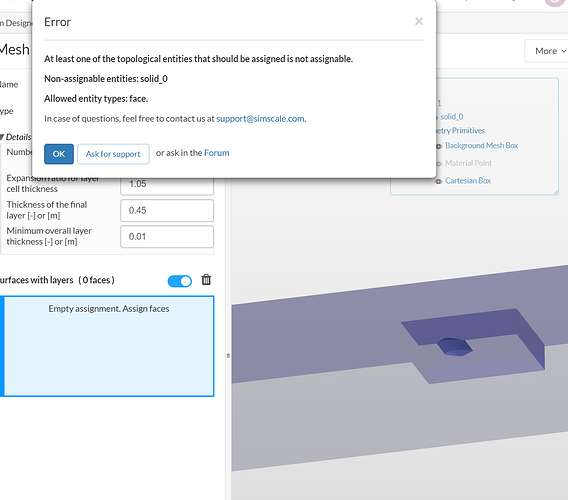Toggle the Surfaces with layers switch

(x=180, y=281)
